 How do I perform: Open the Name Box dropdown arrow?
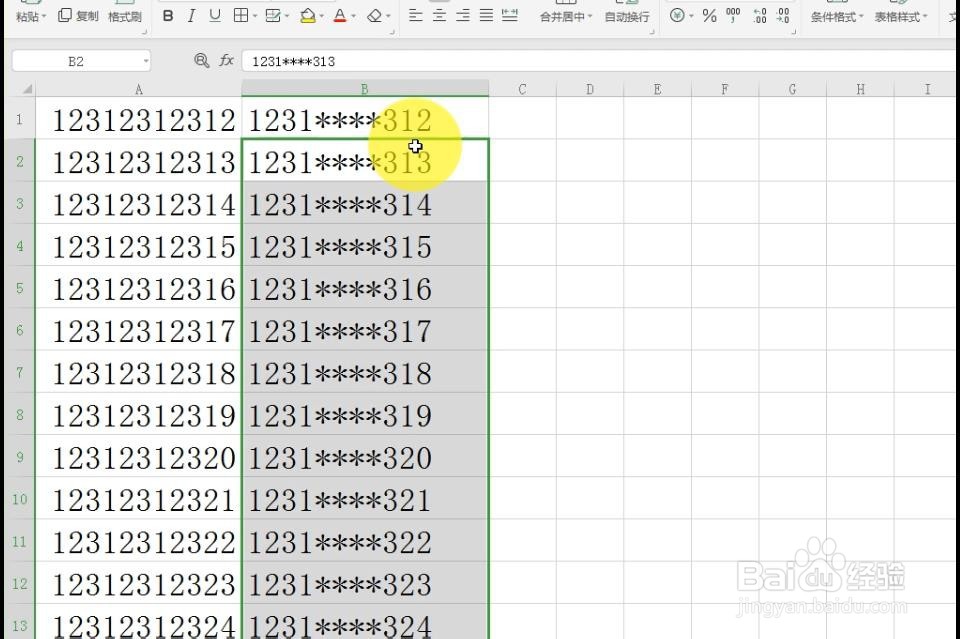click(146, 61)
